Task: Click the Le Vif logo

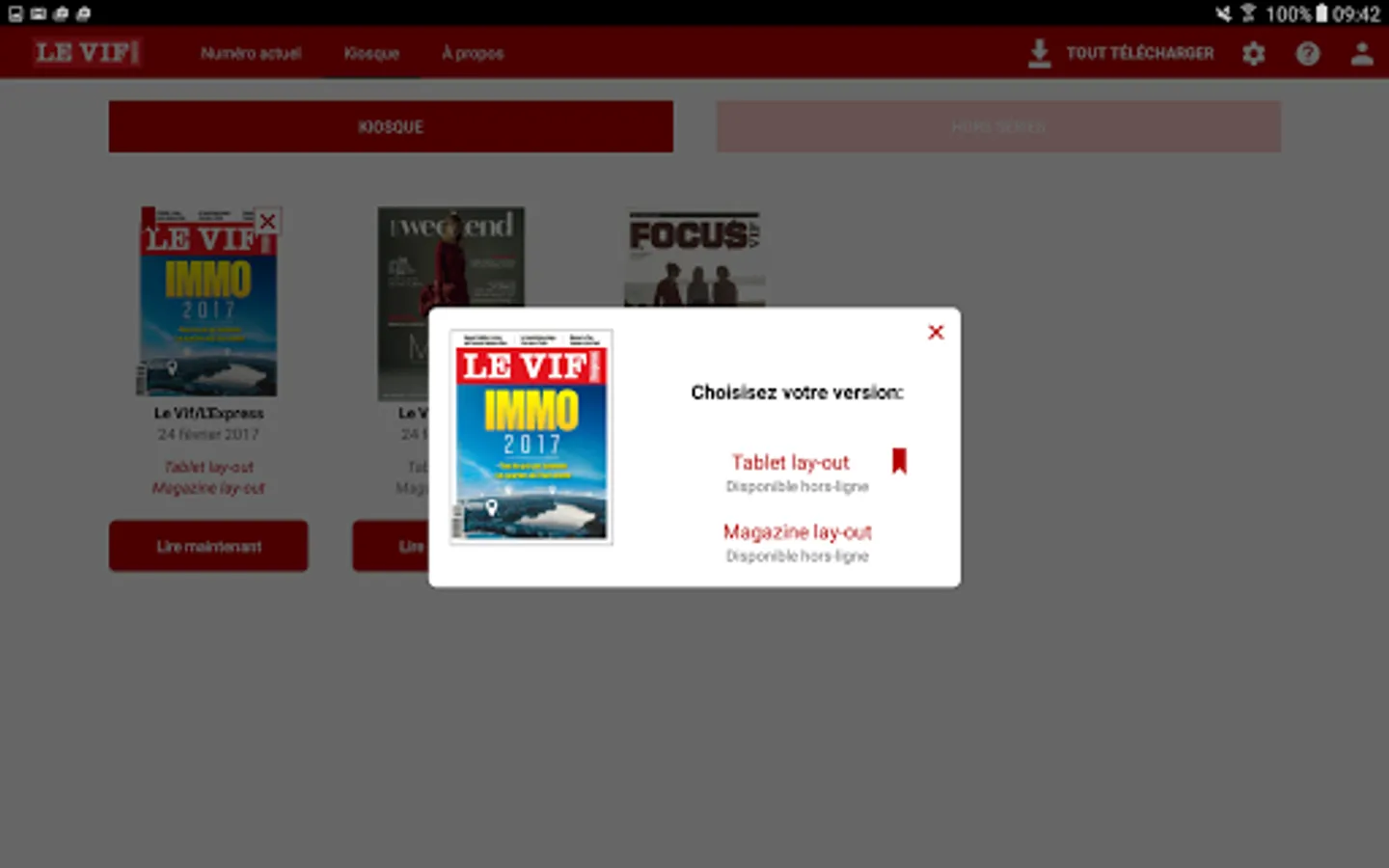Action: coord(88,52)
